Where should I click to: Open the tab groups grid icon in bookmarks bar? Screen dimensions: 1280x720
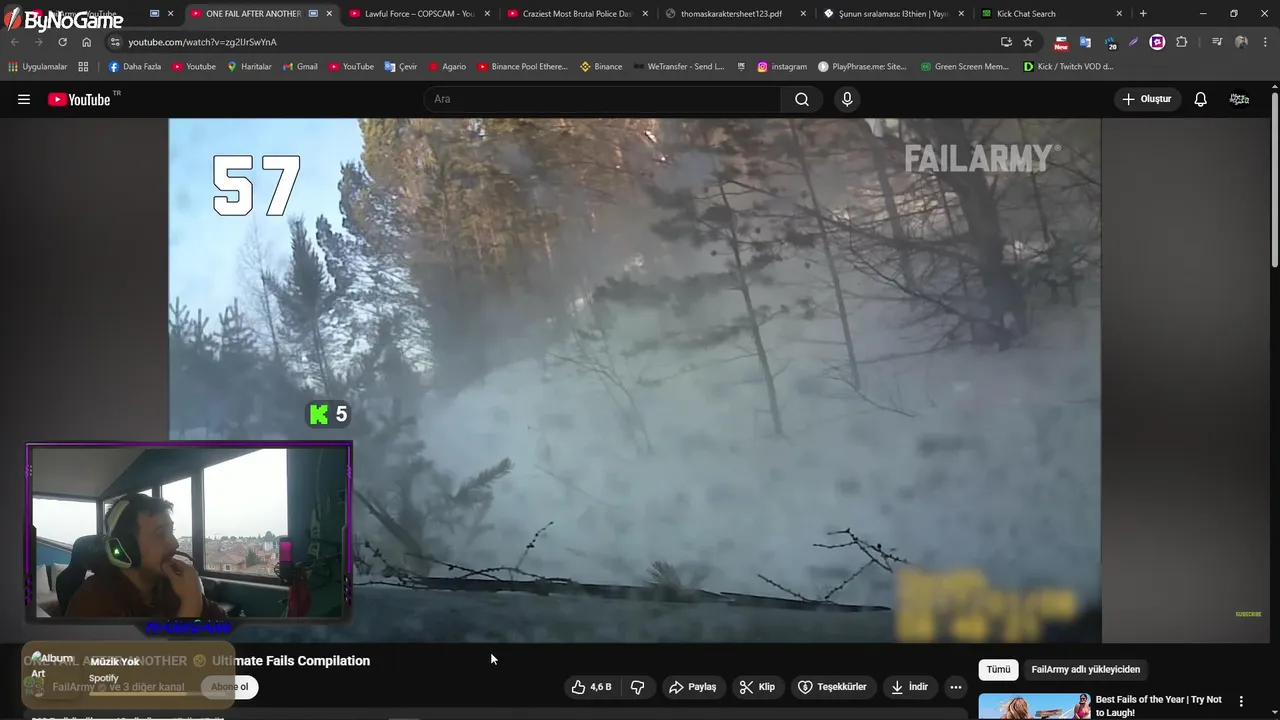pyautogui.click(x=83, y=67)
